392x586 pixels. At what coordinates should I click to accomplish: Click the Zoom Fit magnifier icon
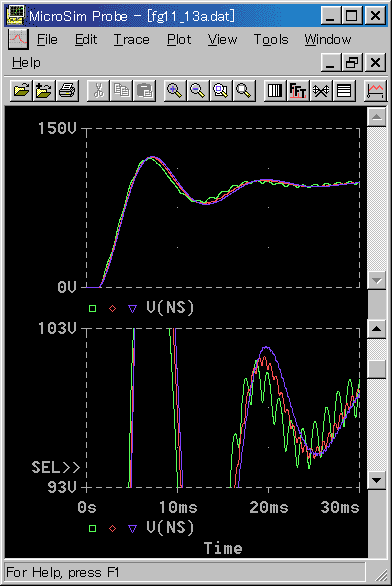click(x=244, y=90)
